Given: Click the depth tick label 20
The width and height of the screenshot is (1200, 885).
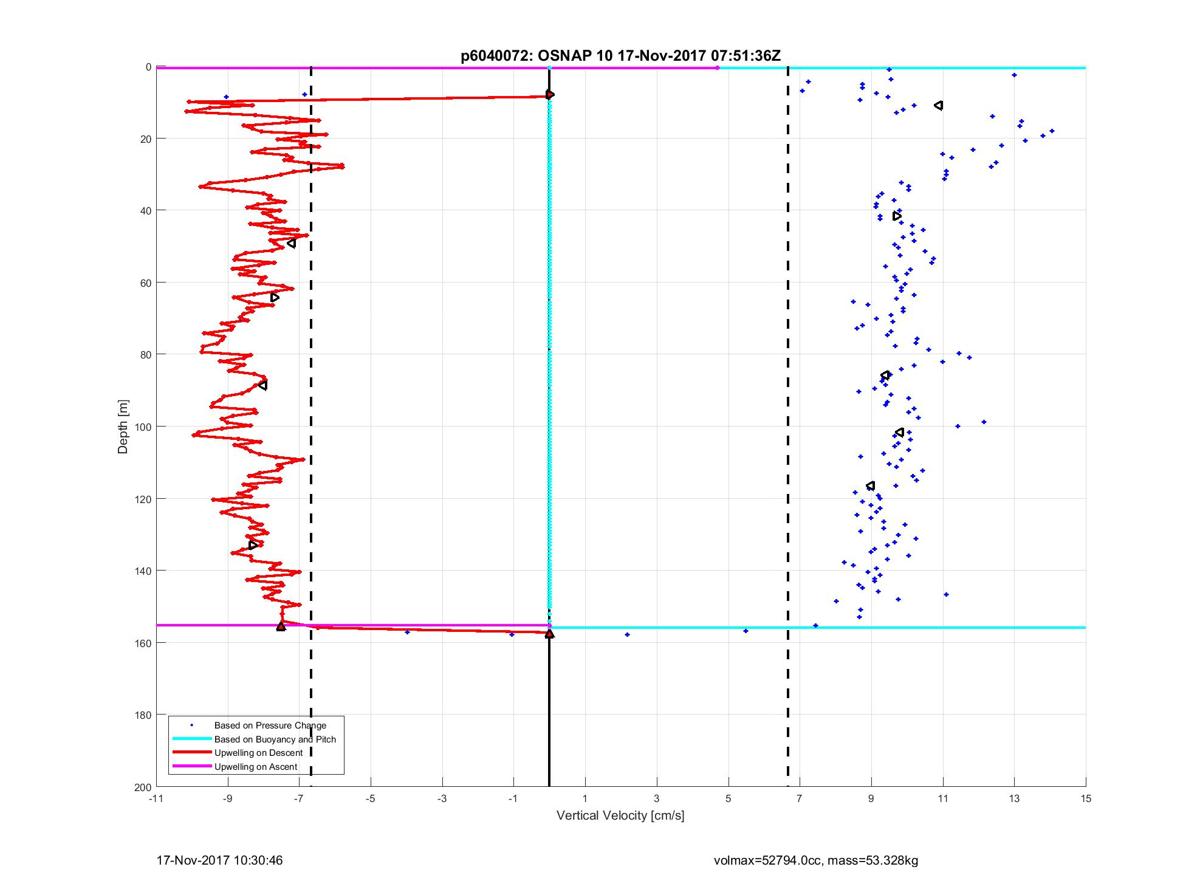Looking at the screenshot, I should [145, 139].
